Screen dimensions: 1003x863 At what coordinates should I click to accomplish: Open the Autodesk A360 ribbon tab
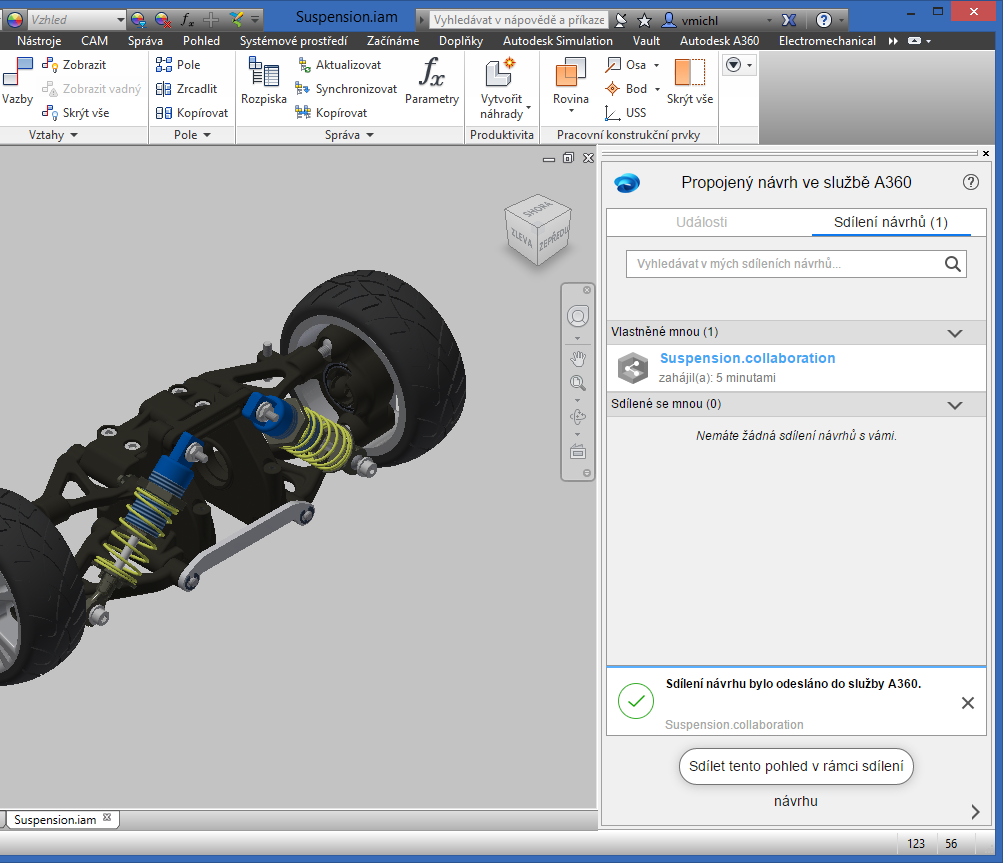point(720,41)
